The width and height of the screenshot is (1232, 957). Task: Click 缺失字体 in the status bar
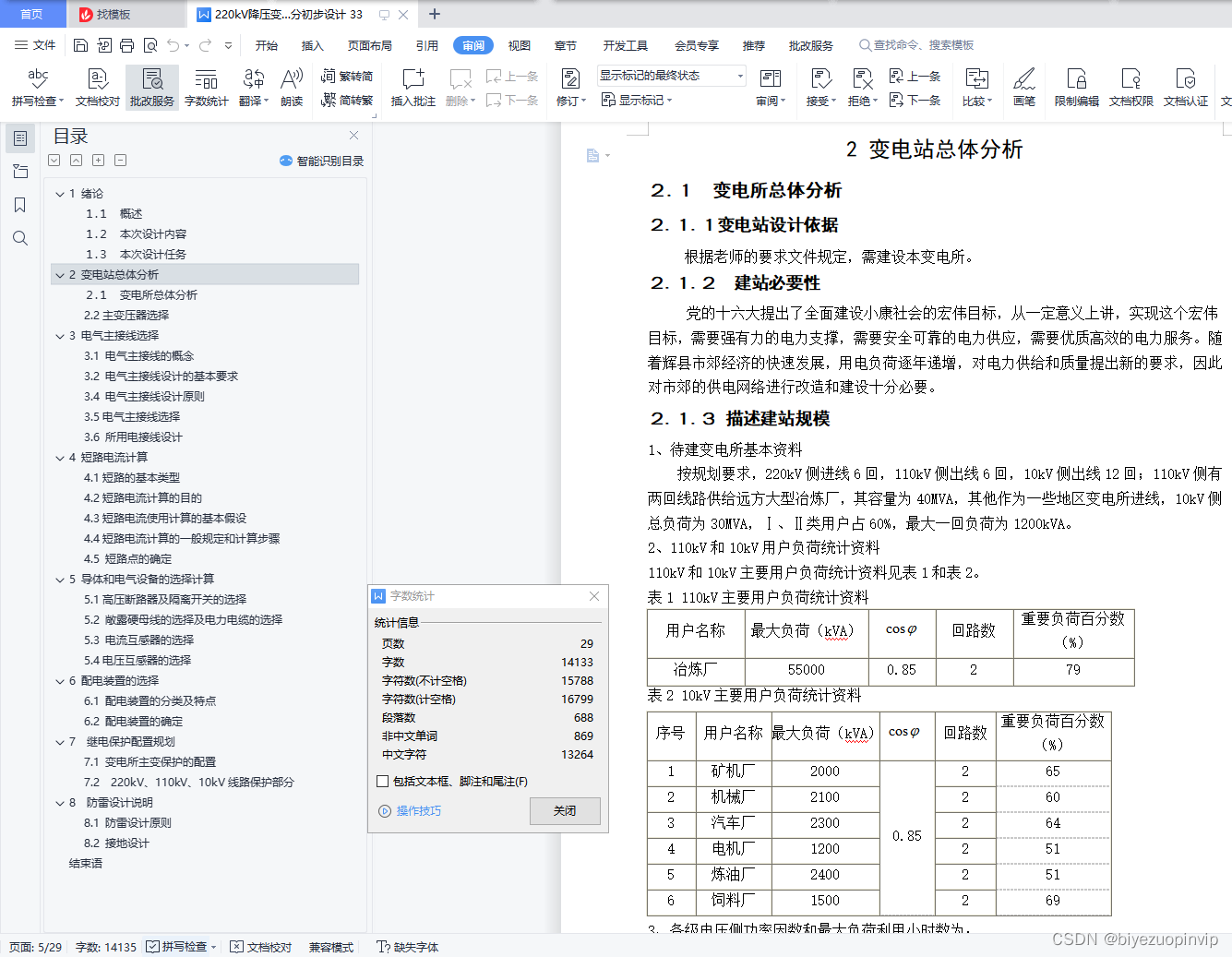(x=408, y=947)
